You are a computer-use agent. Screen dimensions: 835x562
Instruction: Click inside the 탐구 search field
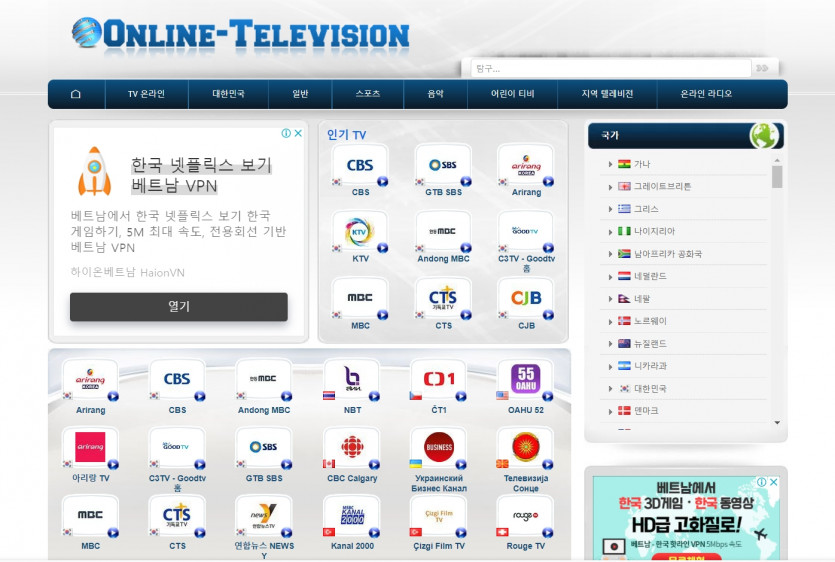click(611, 68)
